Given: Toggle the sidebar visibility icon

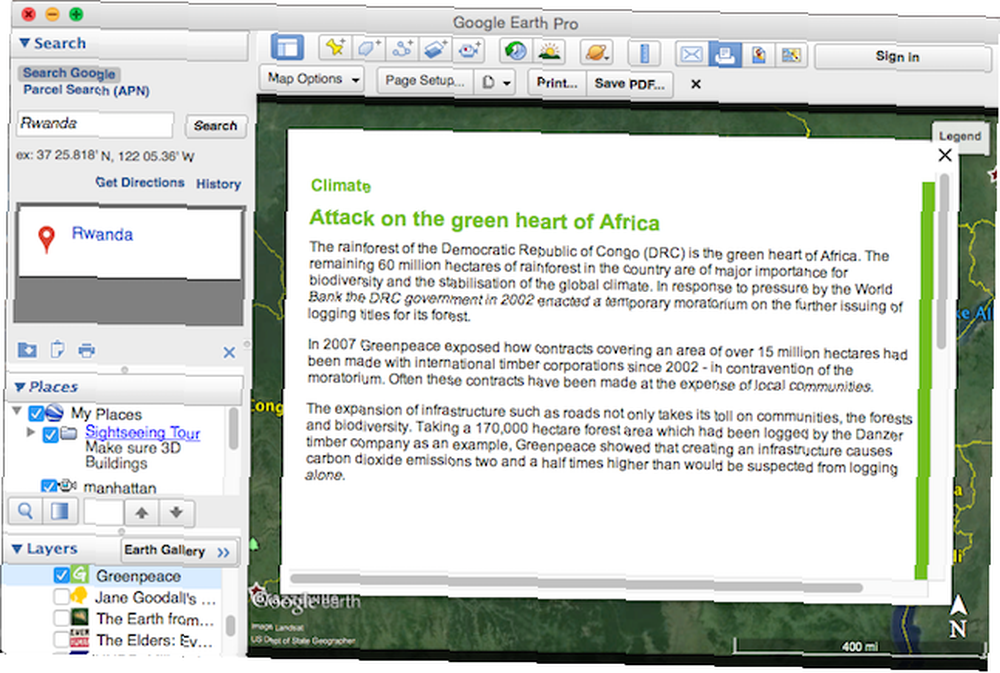Looking at the screenshot, I should (287, 48).
